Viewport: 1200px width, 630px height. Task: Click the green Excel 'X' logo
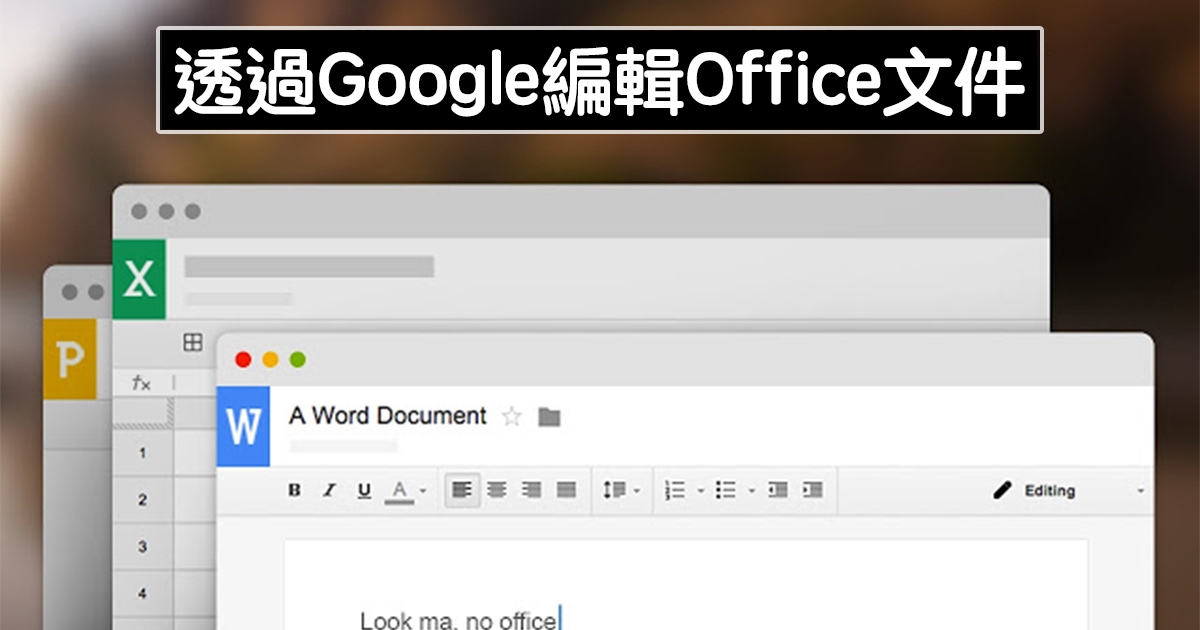139,279
